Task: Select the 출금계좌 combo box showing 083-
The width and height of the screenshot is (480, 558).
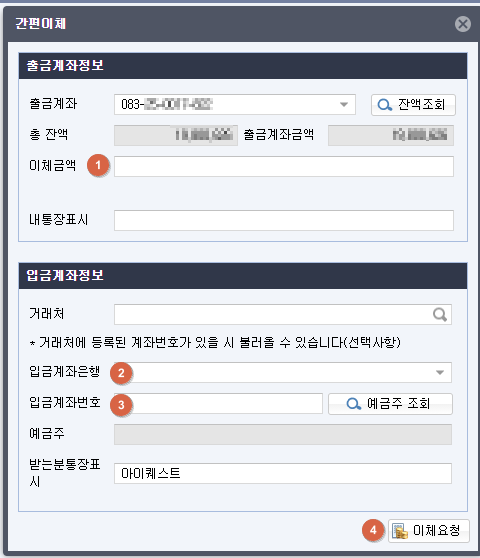Action: [234, 105]
